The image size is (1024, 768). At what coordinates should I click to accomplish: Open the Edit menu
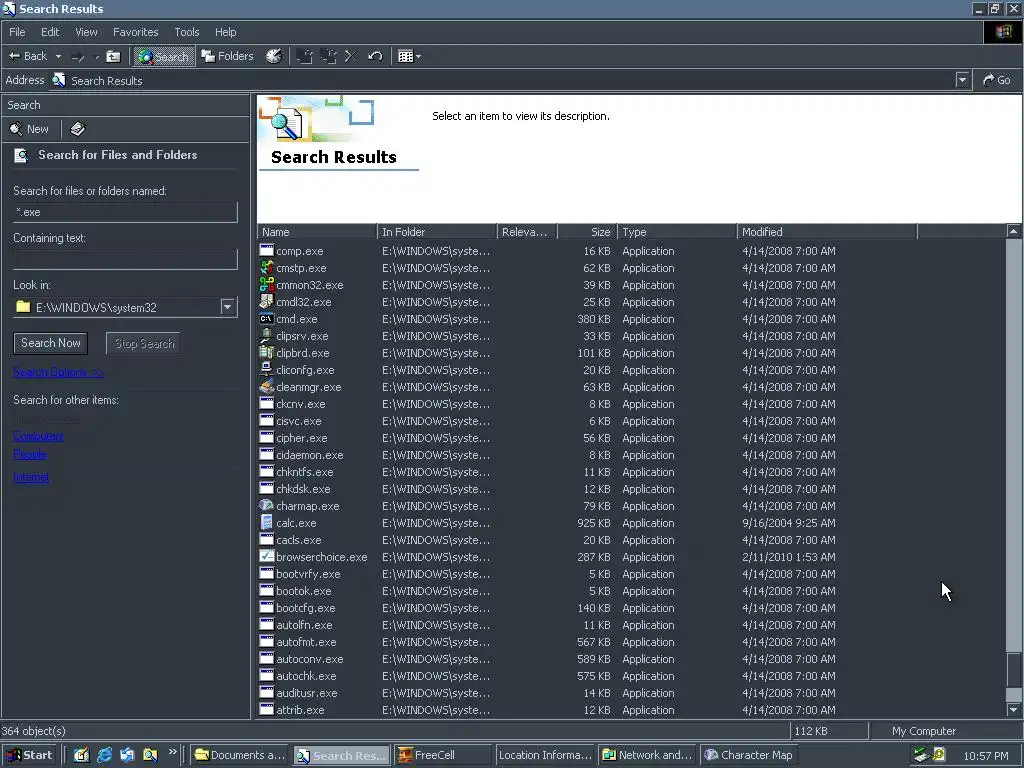point(50,32)
